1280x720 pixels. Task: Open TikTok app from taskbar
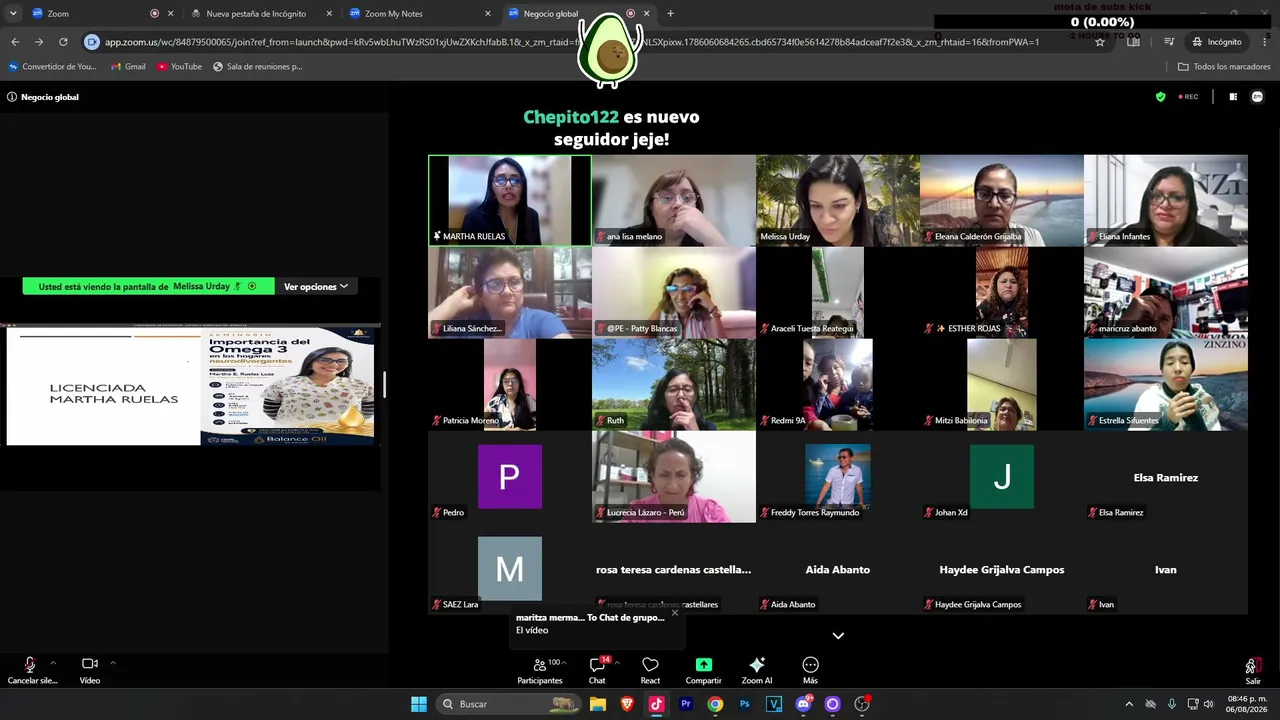click(x=656, y=704)
